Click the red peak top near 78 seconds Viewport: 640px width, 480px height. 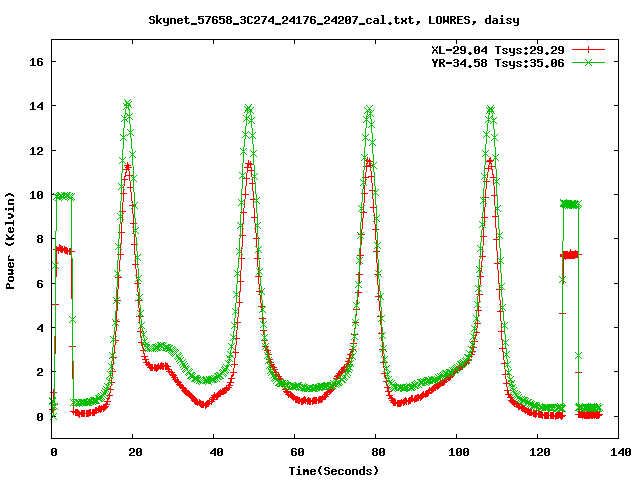369,163
